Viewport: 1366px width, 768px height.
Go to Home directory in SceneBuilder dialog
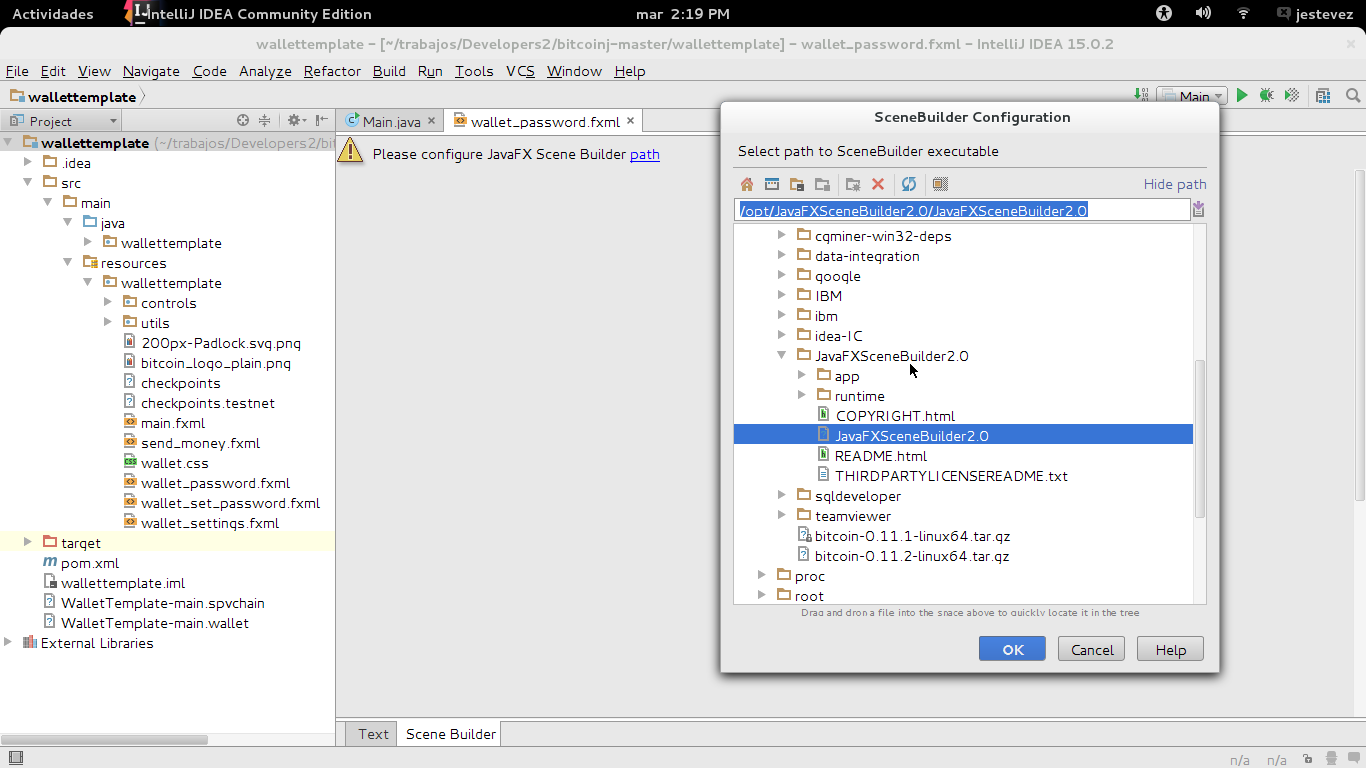click(x=747, y=184)
